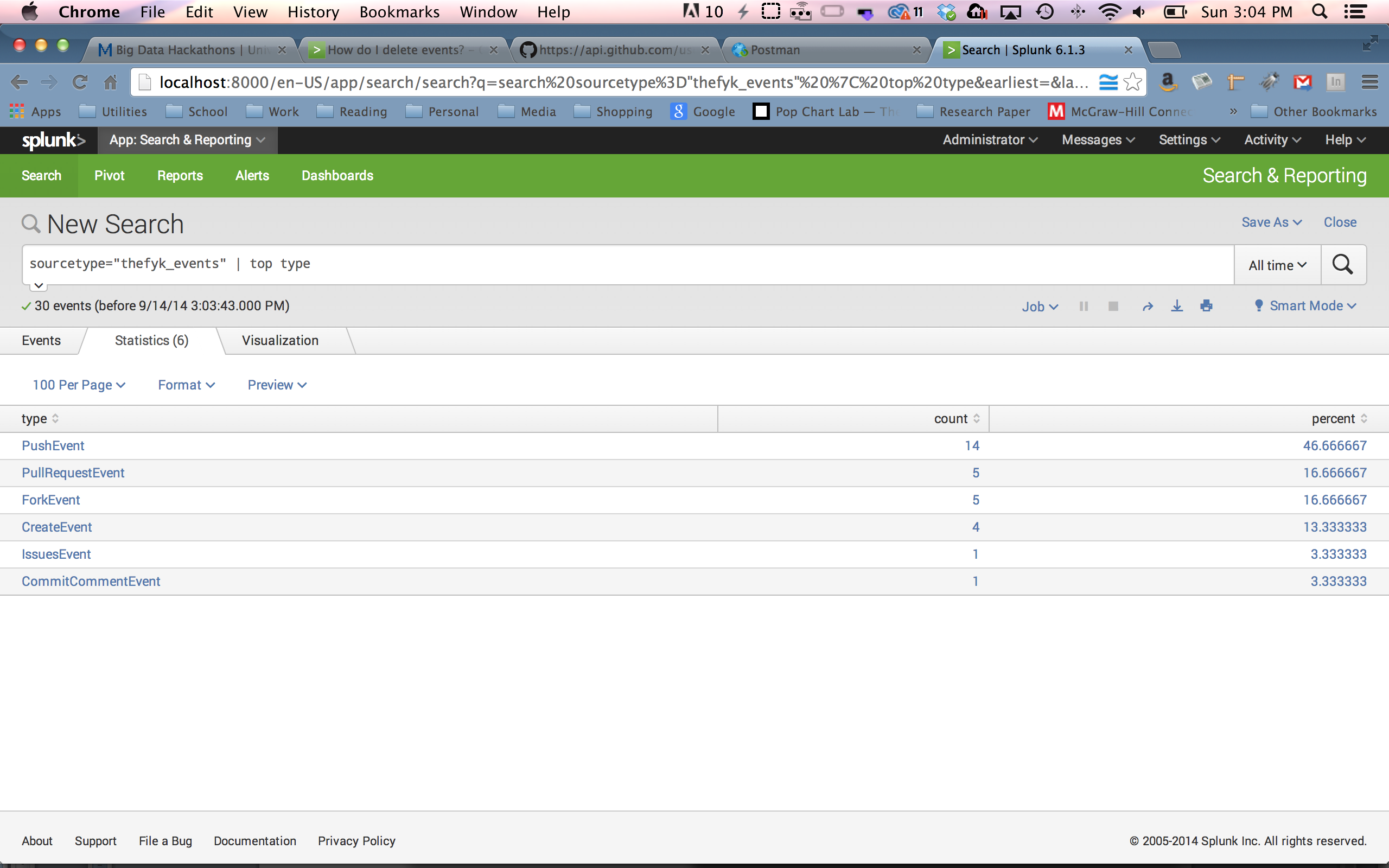Switch to the Visualization tab
Viewport: 1389px width, 868px height.
(280, 341)
